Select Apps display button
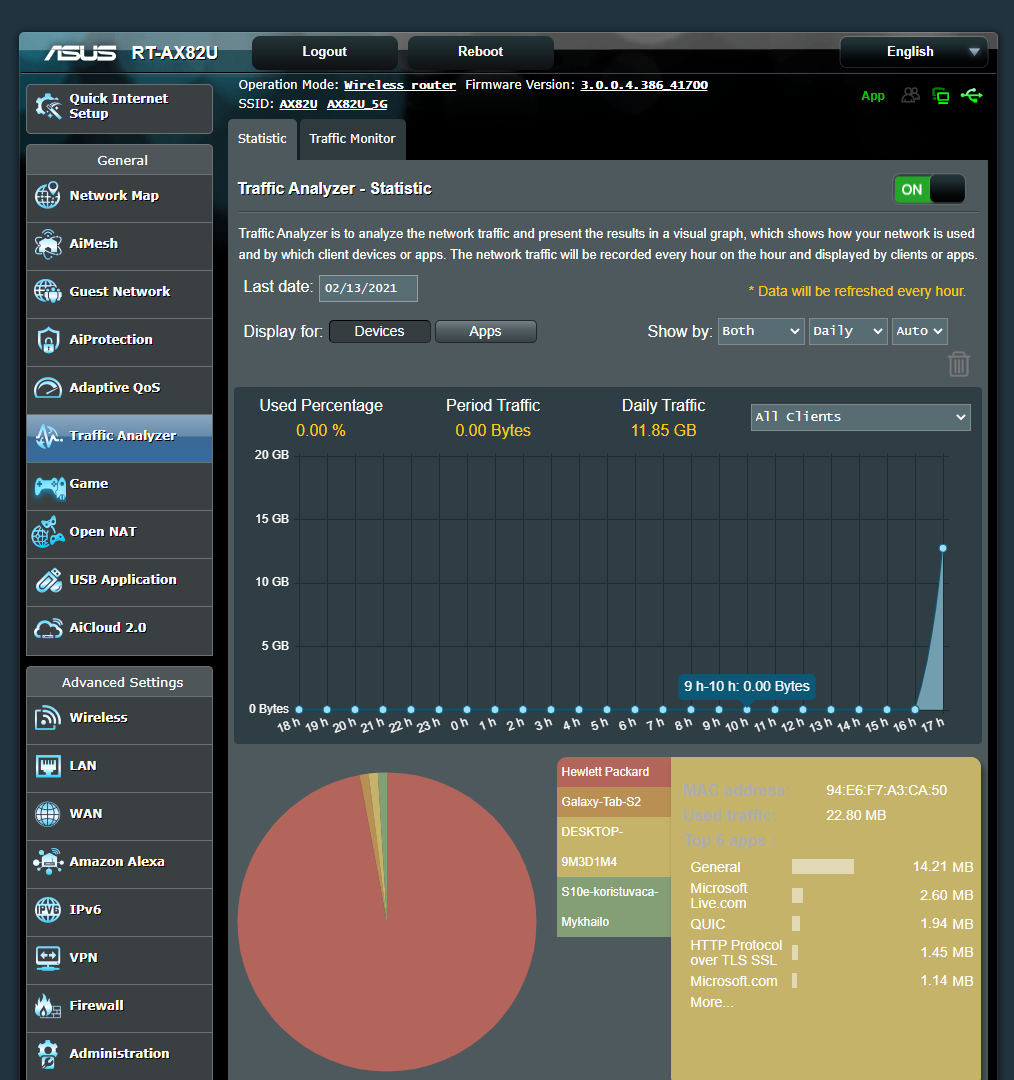 (x=486, y=331)
